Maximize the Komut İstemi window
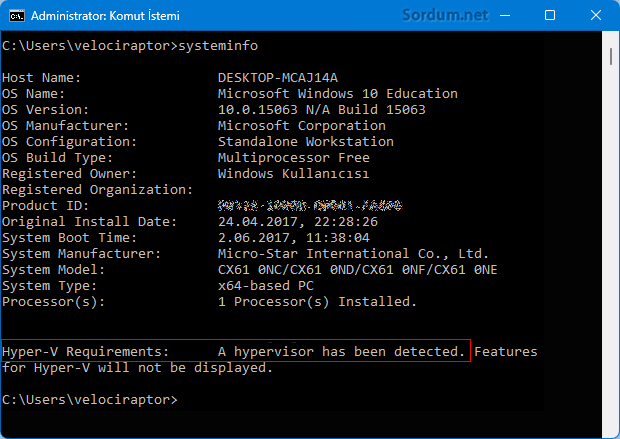 coord(550,15)
